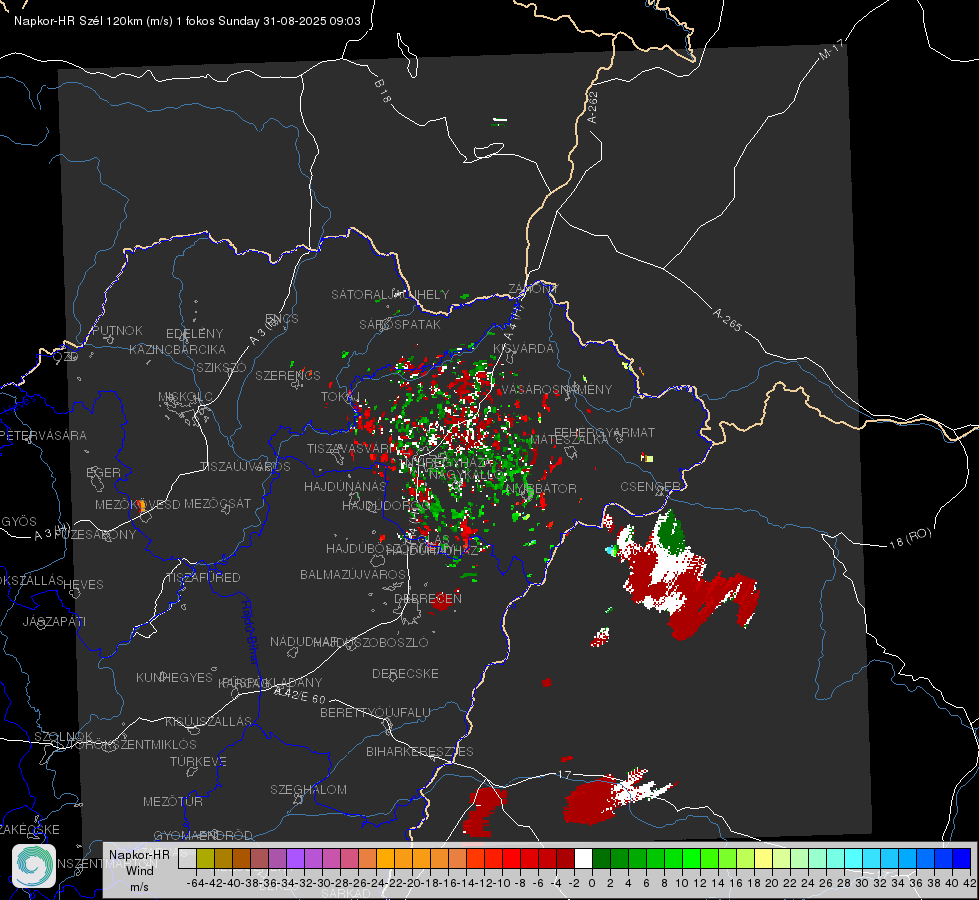
Task: Click the A-265 road label
Action: (727, 320)
